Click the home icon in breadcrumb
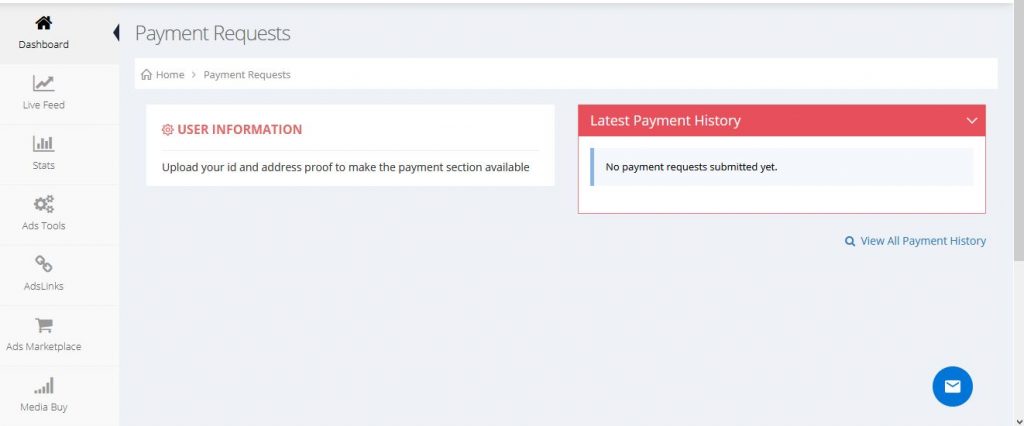This screenshot has width=1024, height=426. [x=146, y=74]
